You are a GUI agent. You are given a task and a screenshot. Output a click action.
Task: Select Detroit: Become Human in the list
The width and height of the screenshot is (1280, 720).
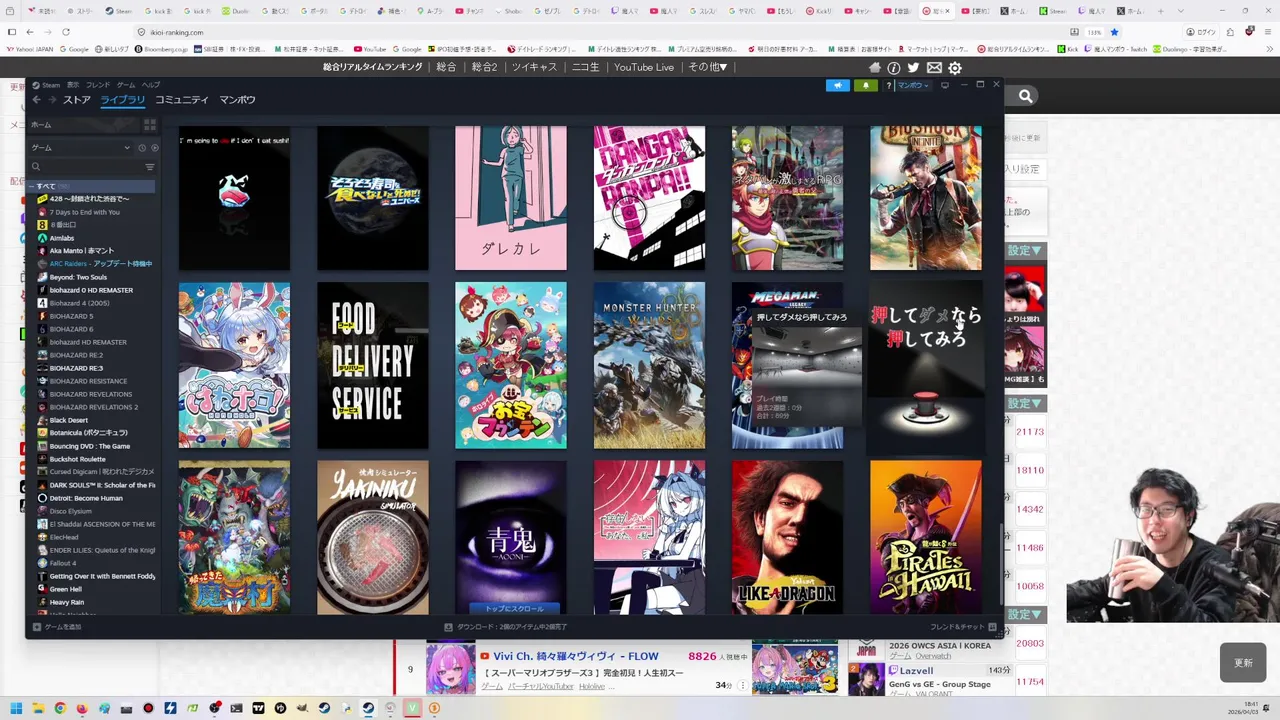86,498
